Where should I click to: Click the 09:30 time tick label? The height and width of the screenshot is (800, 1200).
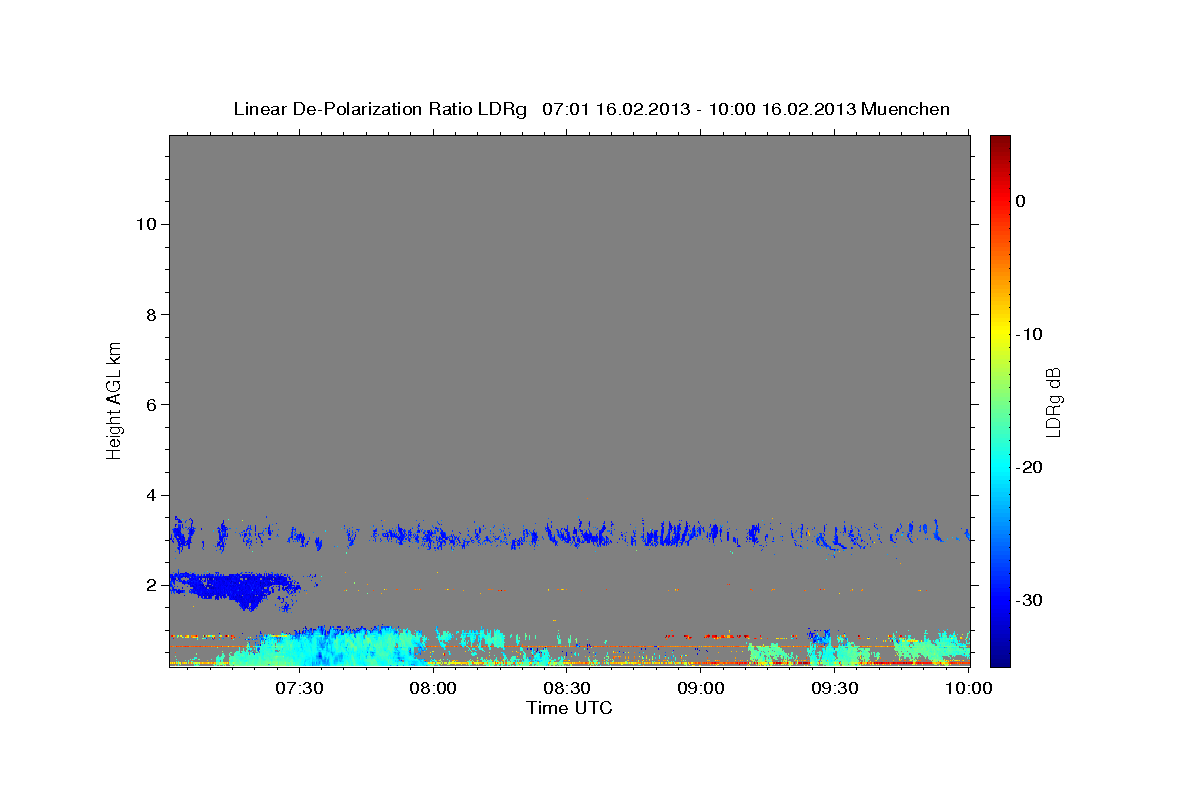click(x=835, y=688)
